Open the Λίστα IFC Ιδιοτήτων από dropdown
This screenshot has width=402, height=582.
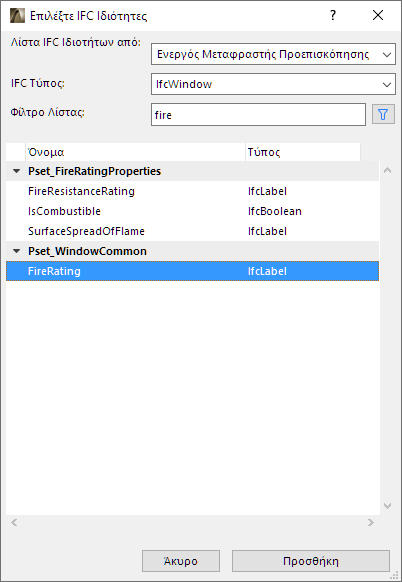tap(273, 54)
